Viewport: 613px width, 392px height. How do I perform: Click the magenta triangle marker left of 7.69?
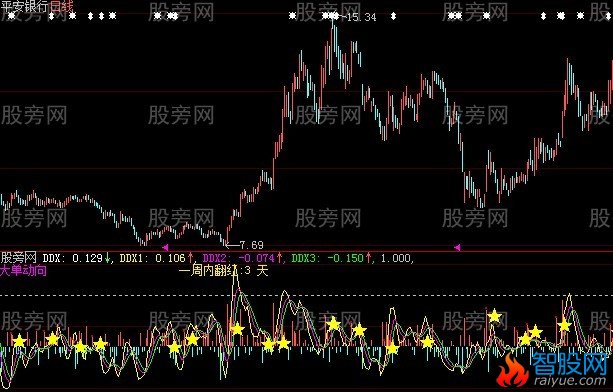click(165, 247)
